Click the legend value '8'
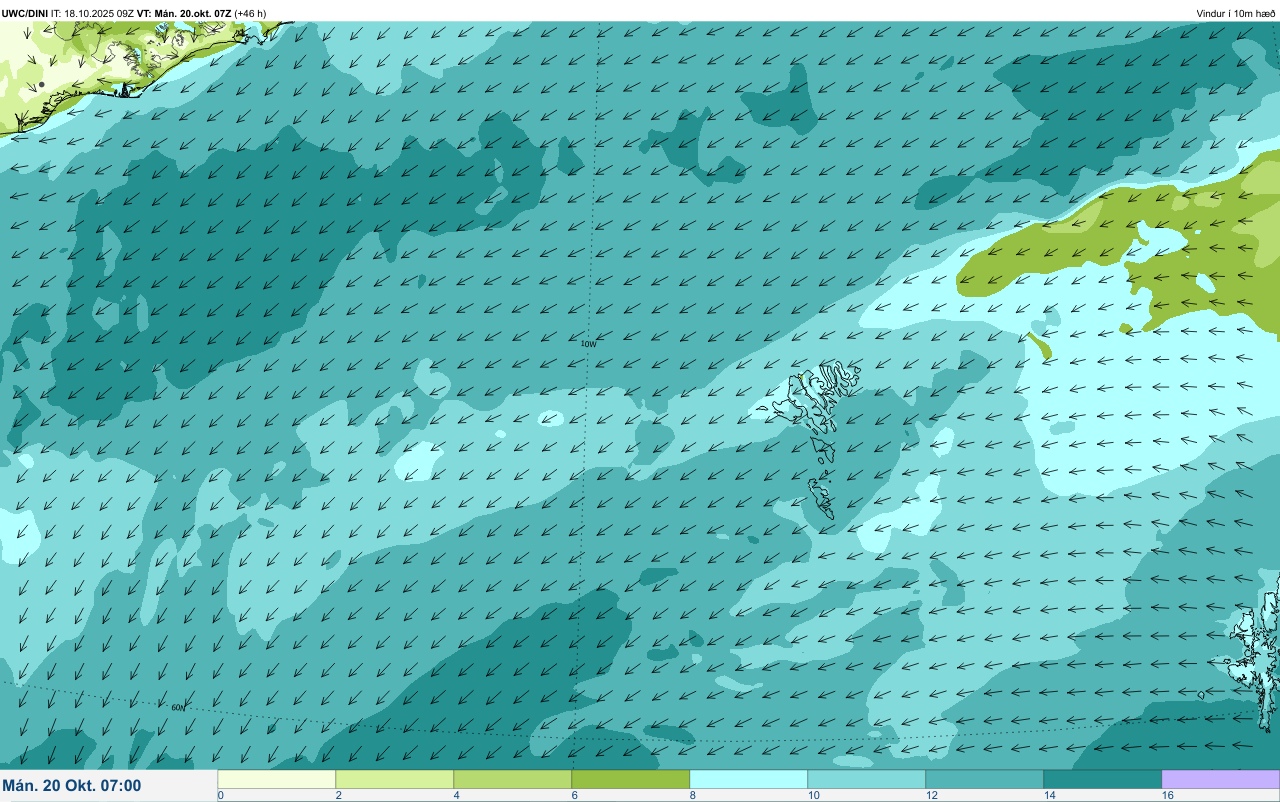1280x802 pixels. [692, 795]
